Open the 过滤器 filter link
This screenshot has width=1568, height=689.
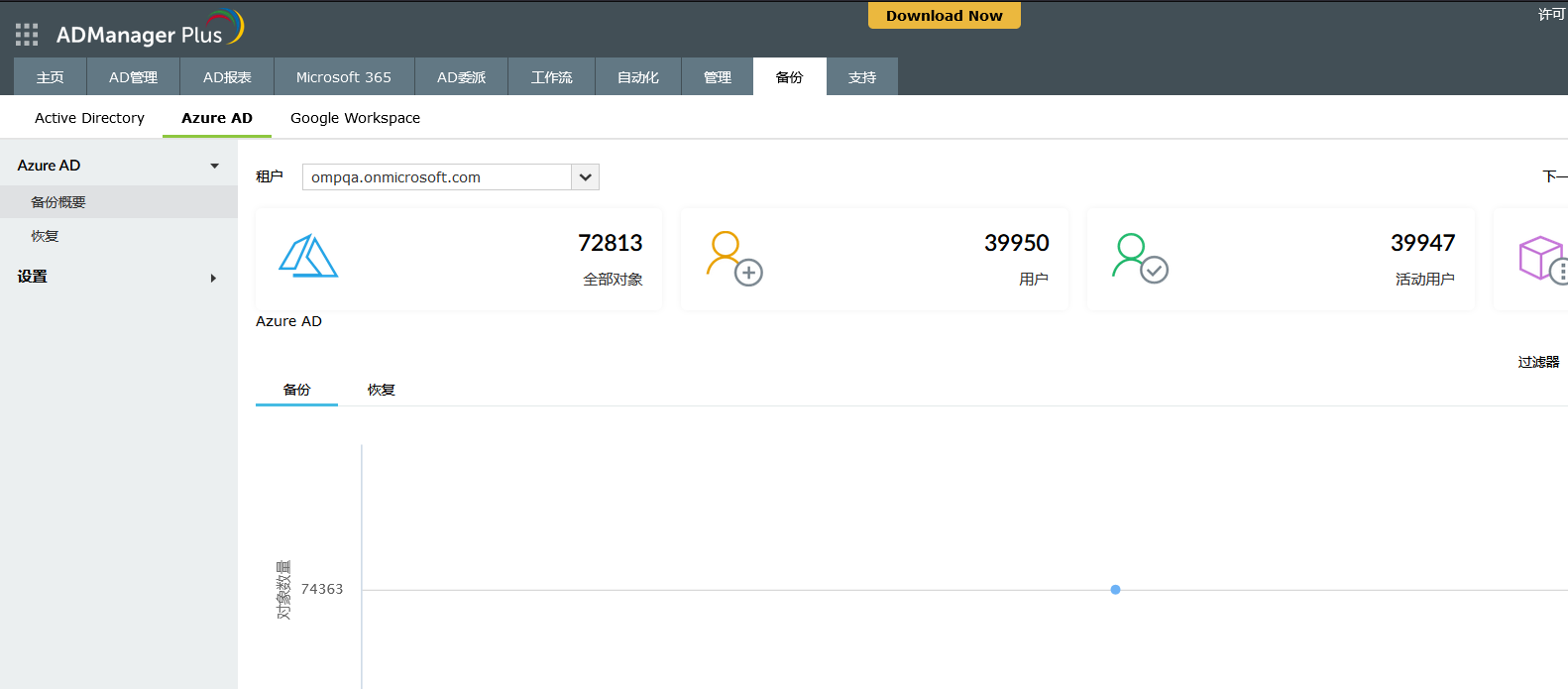(x=1537, y=362)
